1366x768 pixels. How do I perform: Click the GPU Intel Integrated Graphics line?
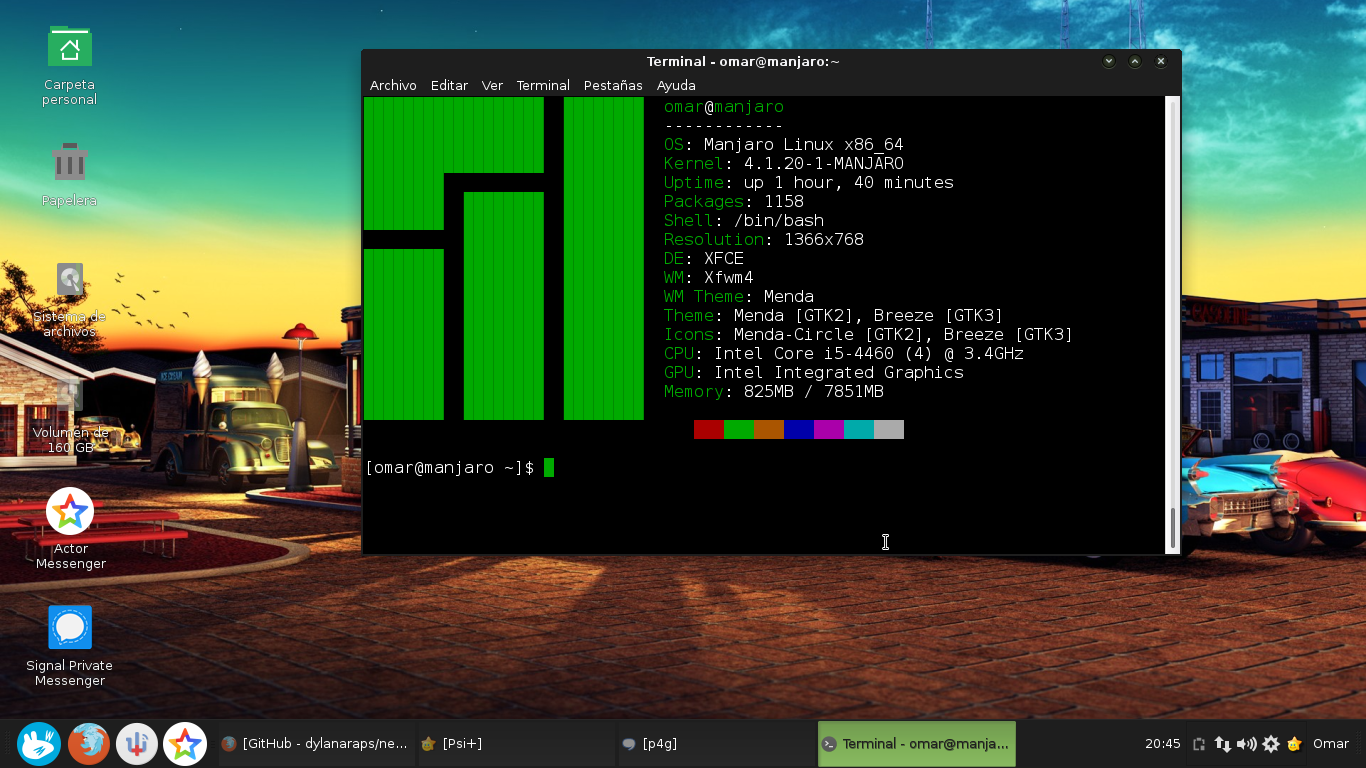point(814,372)
